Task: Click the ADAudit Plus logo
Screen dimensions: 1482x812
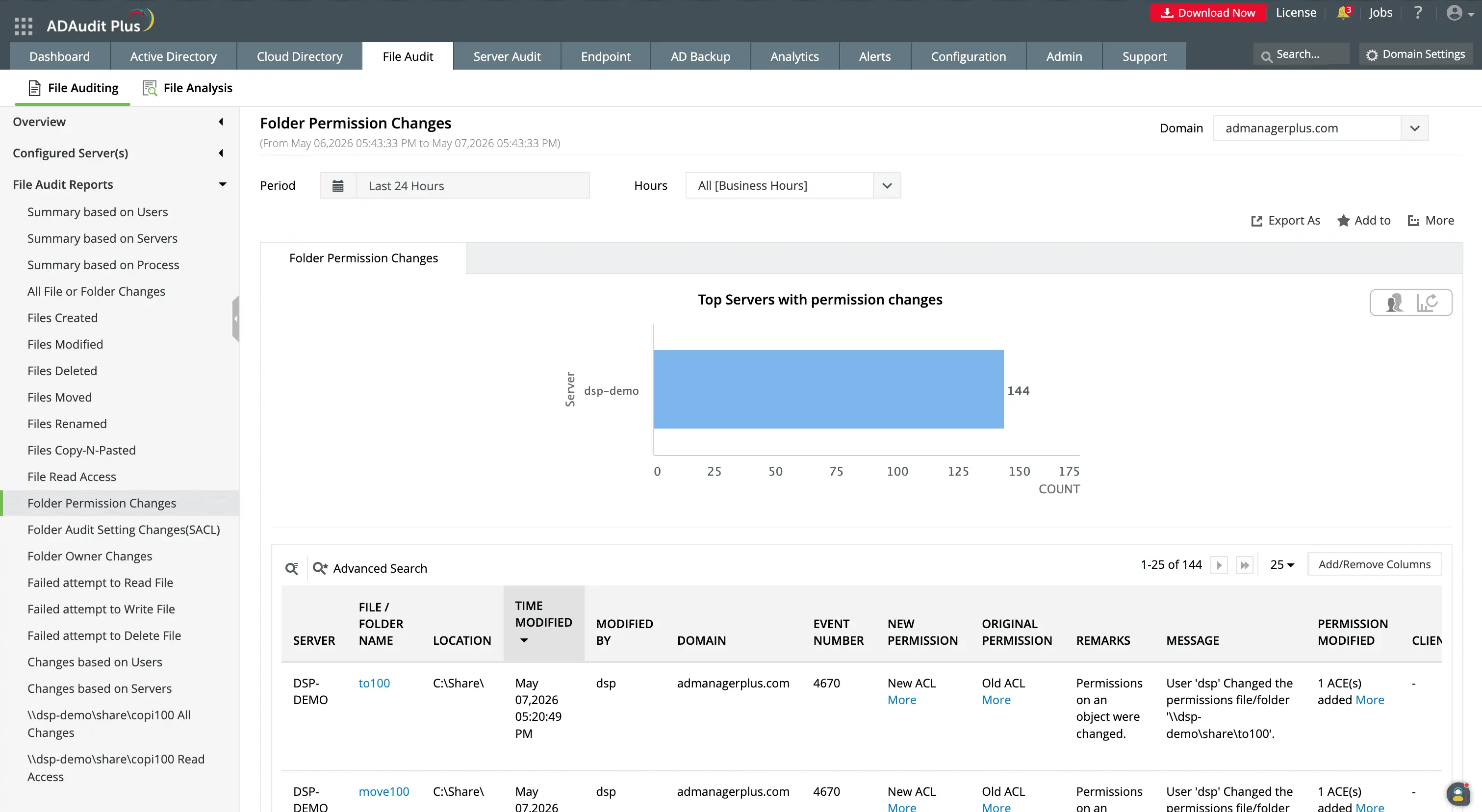Action: (100, 21)
